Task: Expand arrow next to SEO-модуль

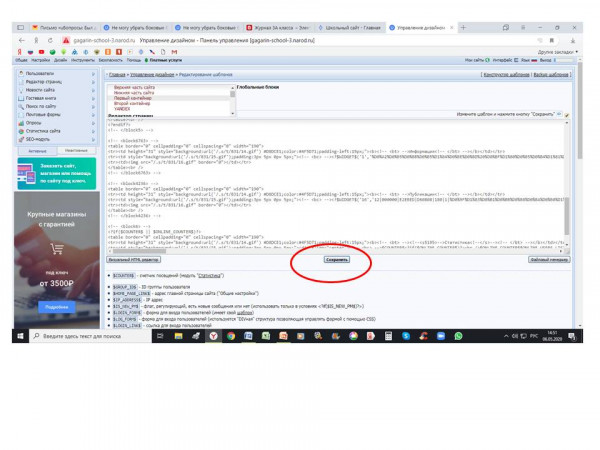Action: (x=93, y=139)
